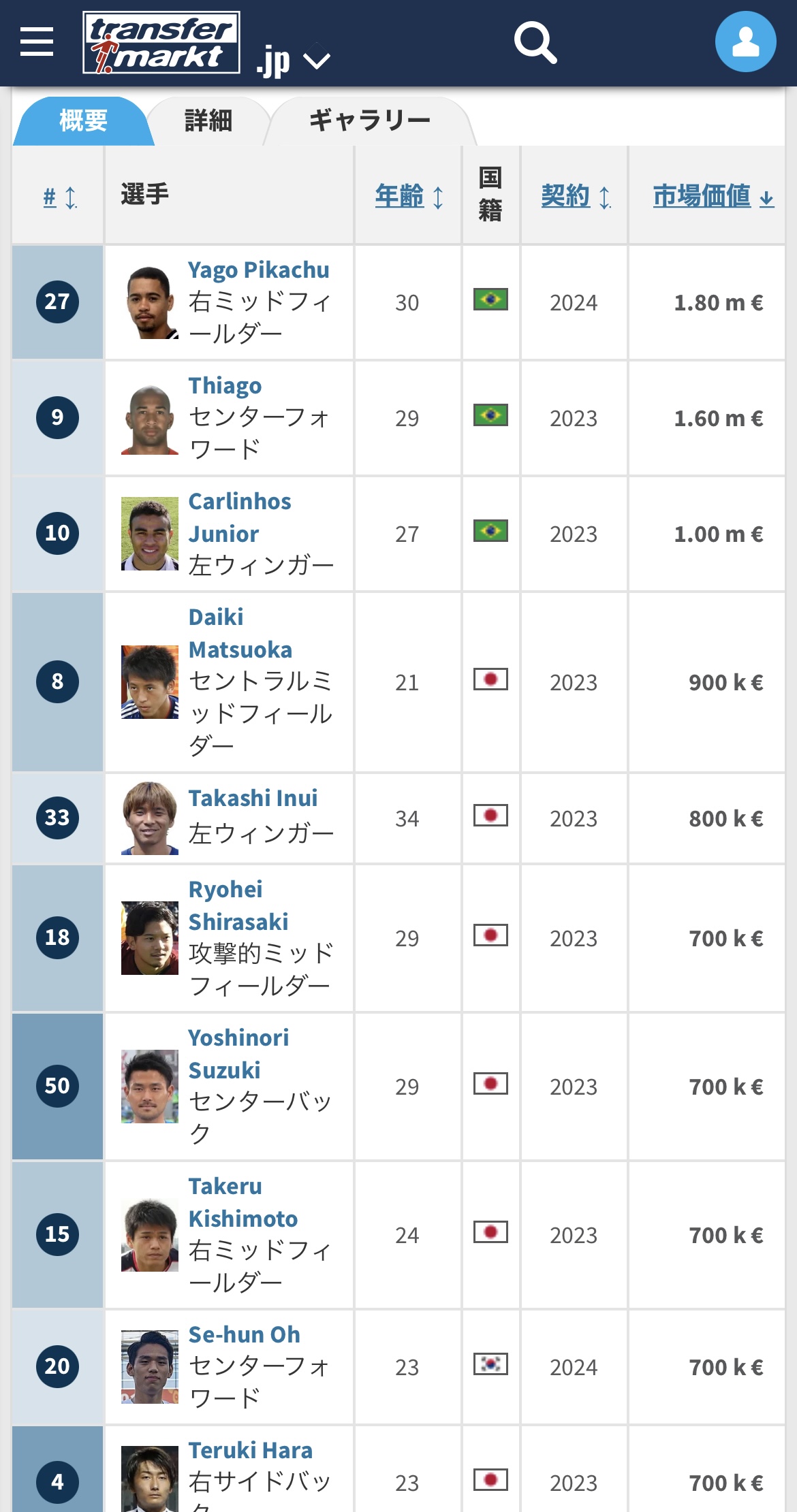Open the search magnifier icon
The image size is (797, 1512).
(x=535, y=42)
